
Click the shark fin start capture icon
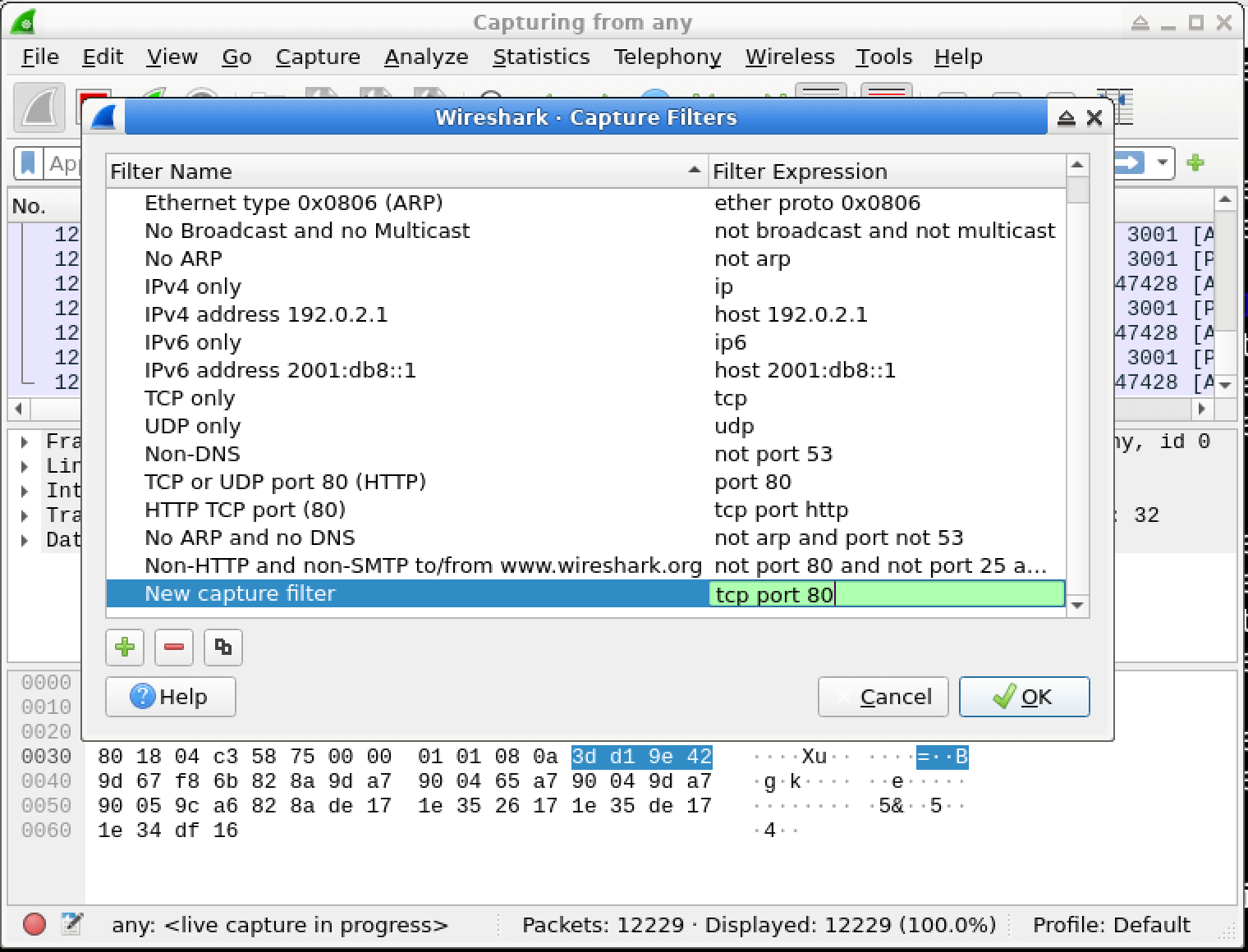[x=39, y=109]
